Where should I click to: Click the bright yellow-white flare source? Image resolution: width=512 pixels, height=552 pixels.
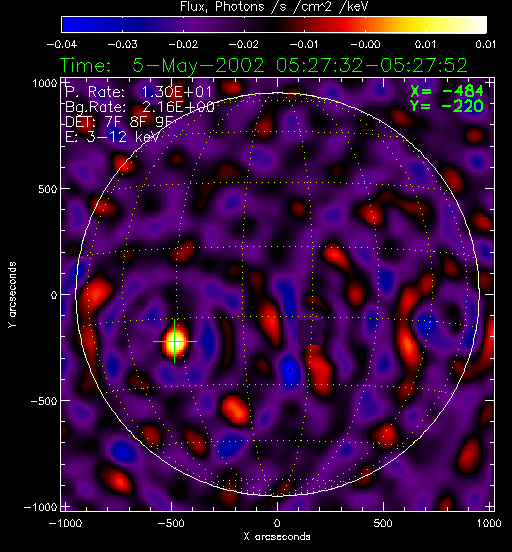click(175, 341)
